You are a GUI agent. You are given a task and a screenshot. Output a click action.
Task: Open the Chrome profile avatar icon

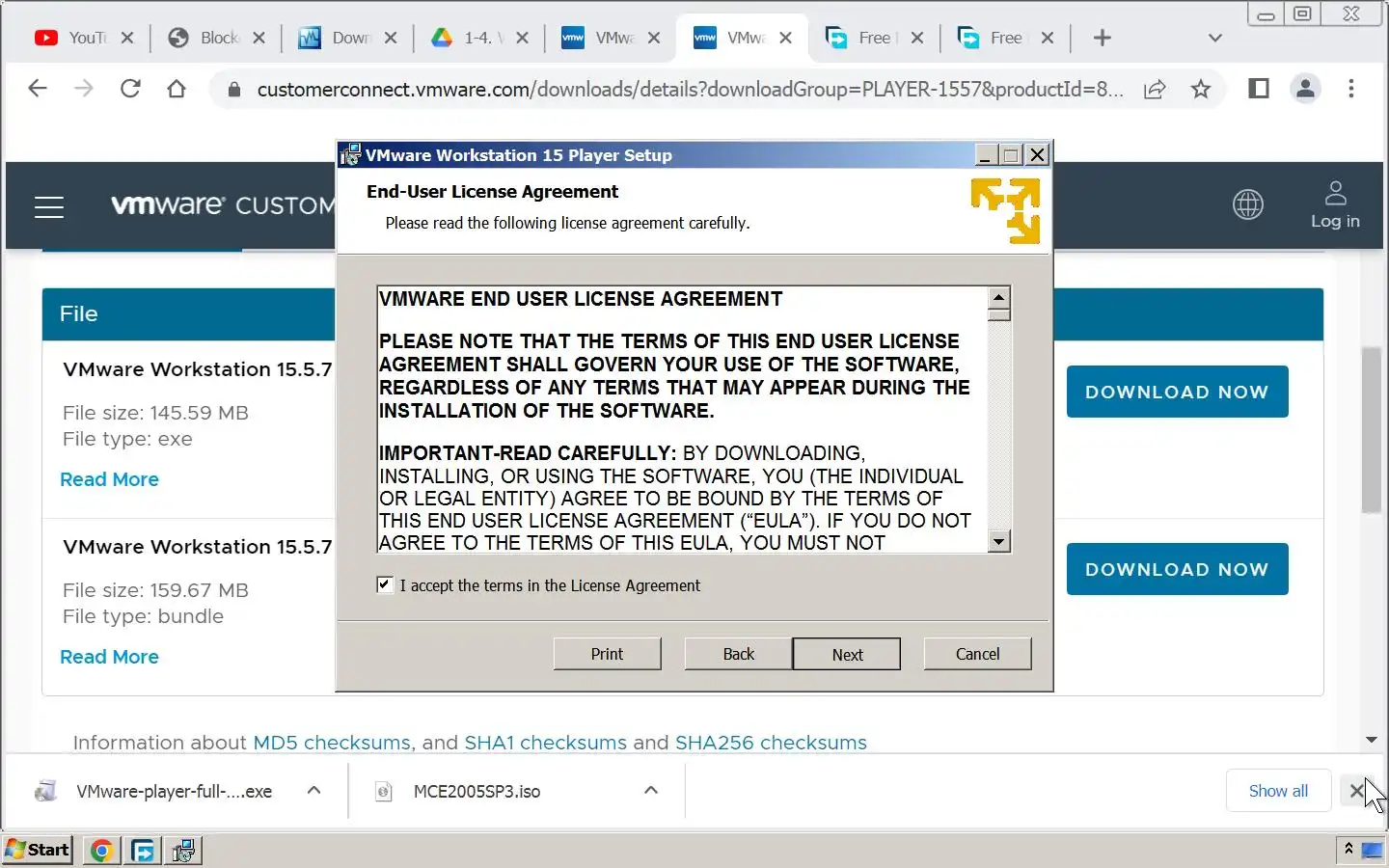pos(1305,89)
